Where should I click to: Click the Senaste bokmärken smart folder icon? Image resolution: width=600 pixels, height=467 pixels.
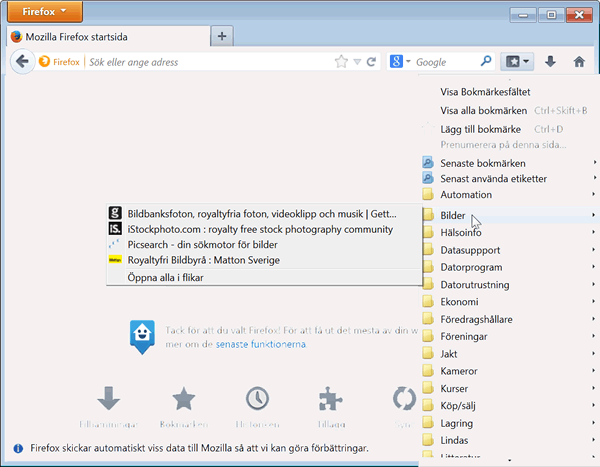click(428, 163)
